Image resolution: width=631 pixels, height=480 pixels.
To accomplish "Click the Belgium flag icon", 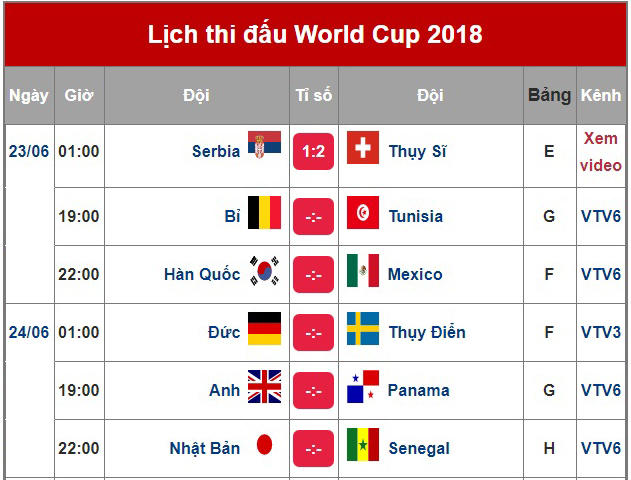I will point(264,213).
